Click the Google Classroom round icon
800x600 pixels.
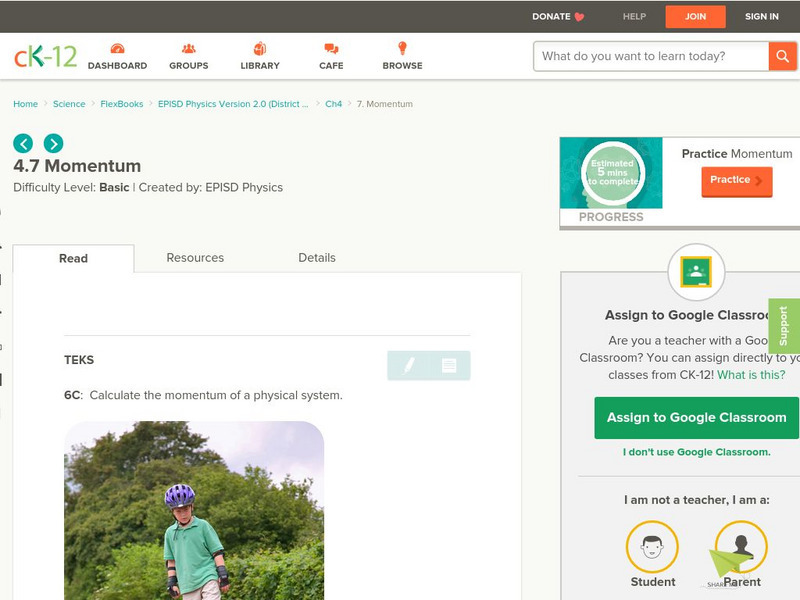pos(696,272)
